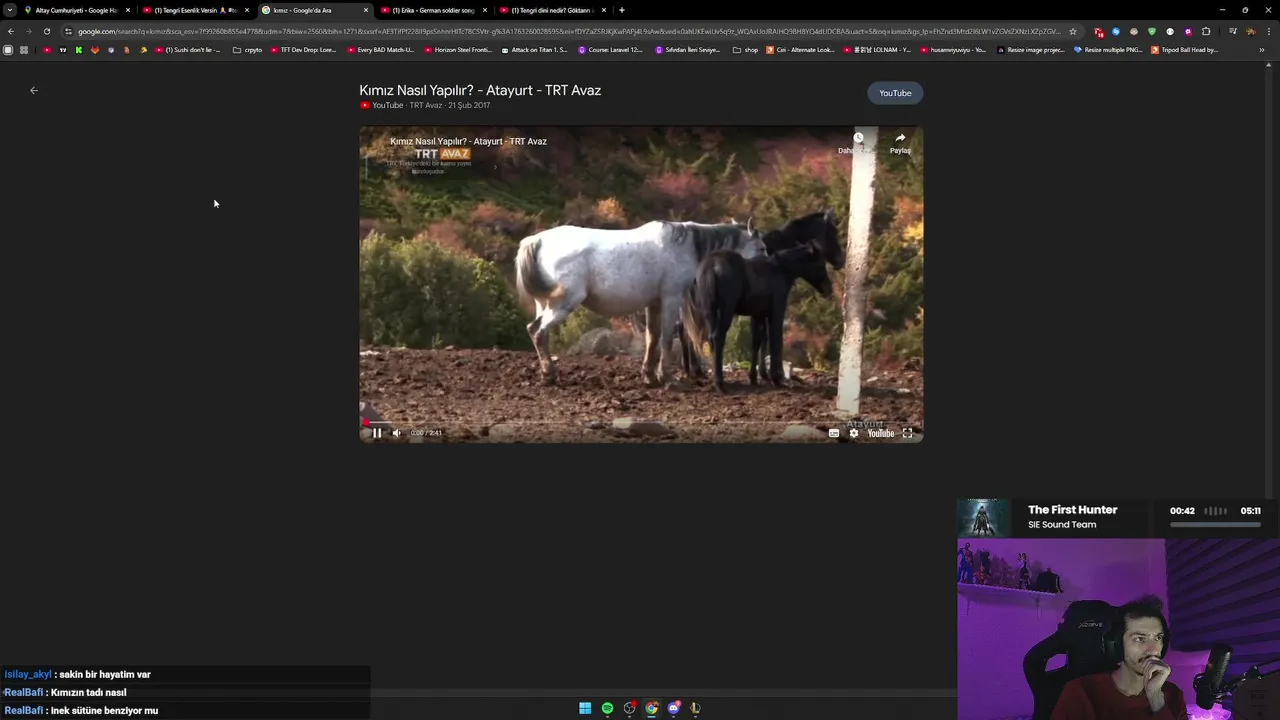Open video title overlay link in player

click(468, 141)
